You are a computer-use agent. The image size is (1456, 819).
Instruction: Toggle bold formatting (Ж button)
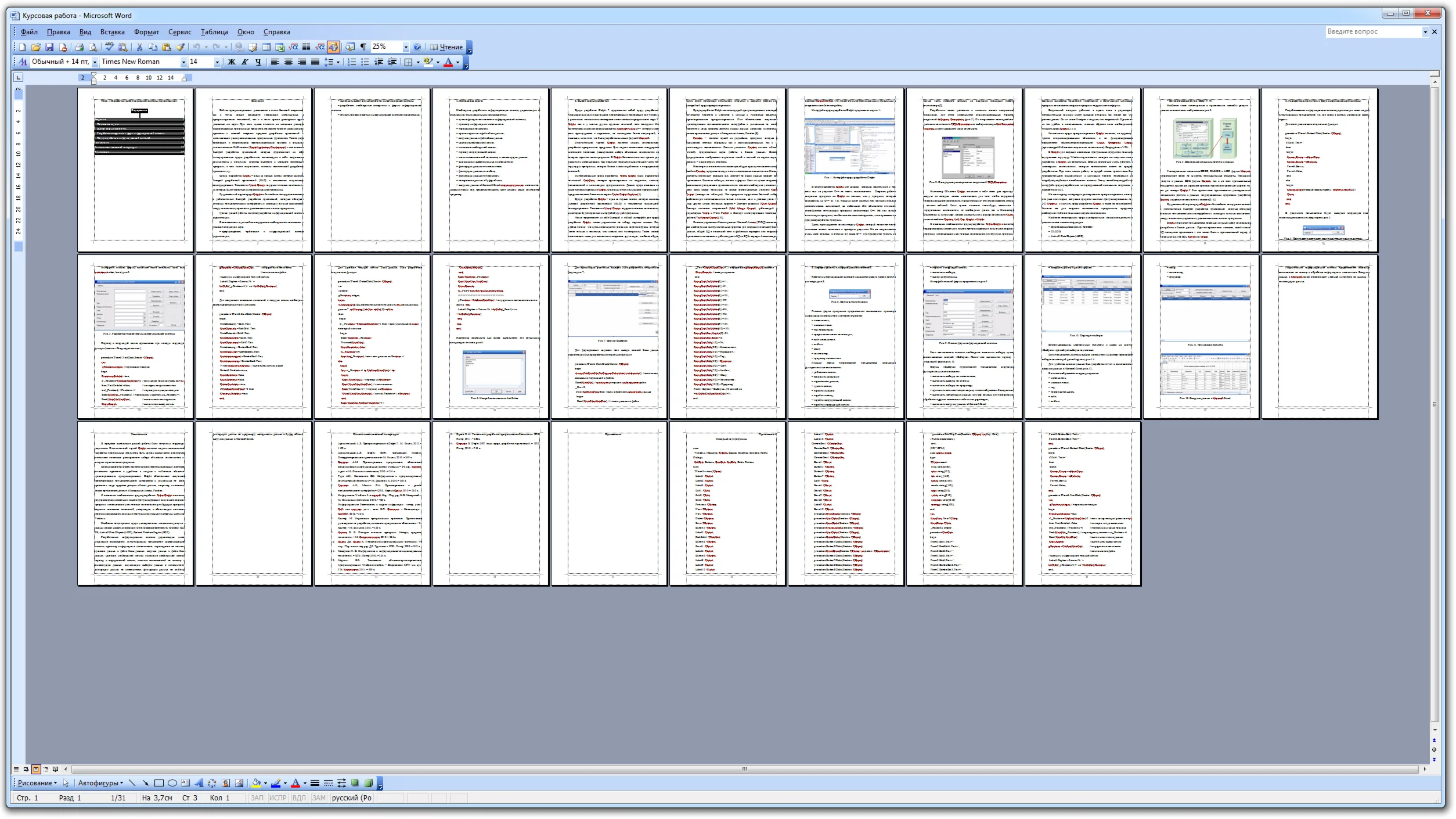[x=232, y=62]
